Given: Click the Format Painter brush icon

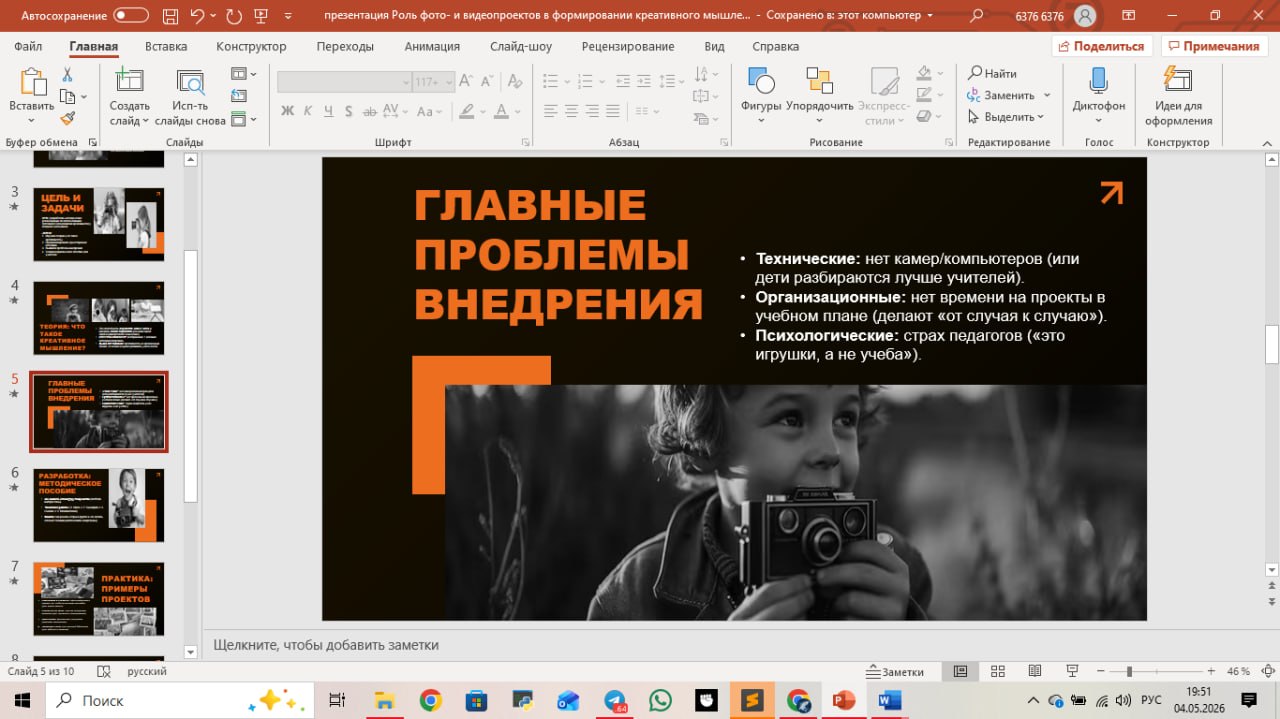Looking at the screenshot, I should 68,118.
